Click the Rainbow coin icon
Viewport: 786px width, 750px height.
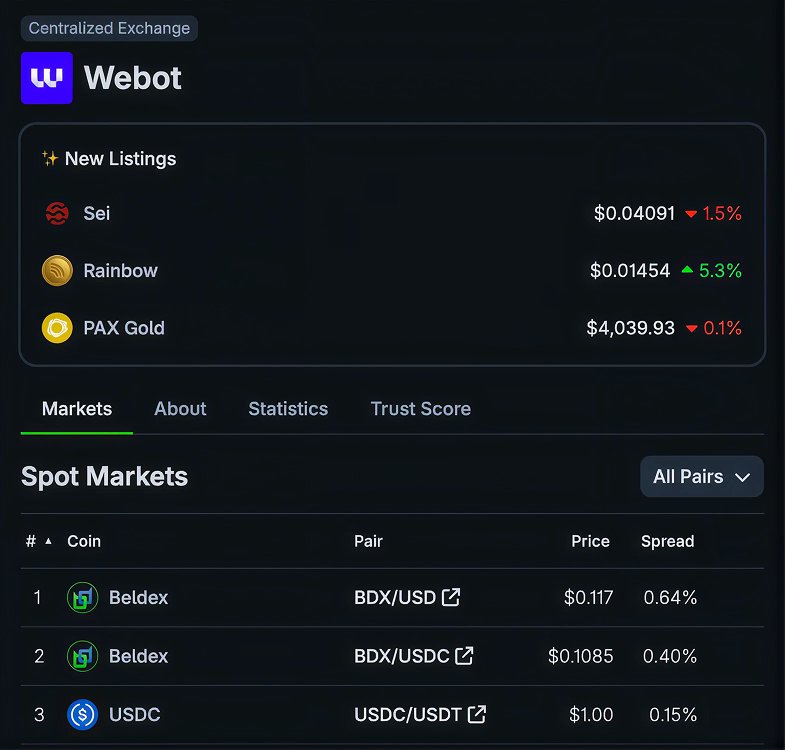click(x=57, y=271)
